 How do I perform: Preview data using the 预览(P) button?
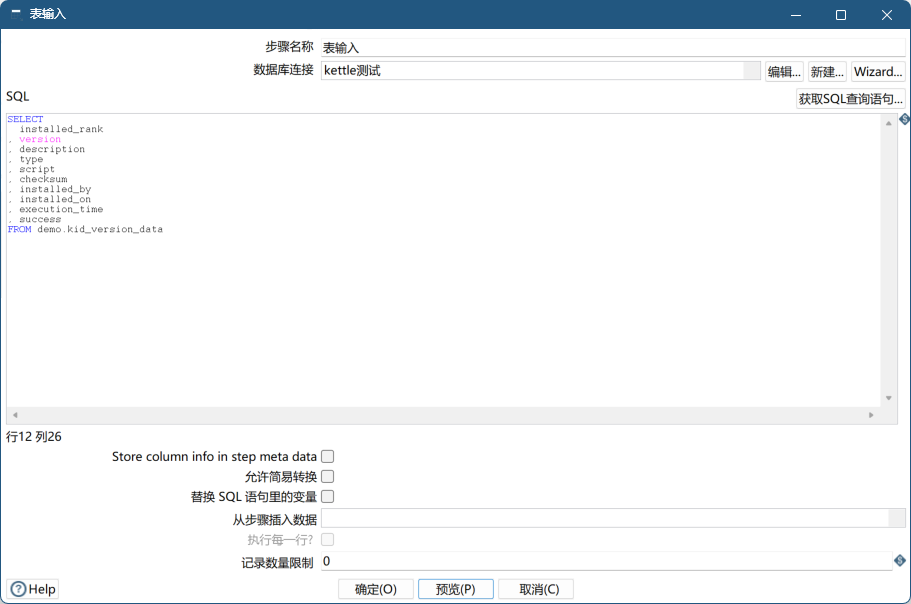point(455,589)
